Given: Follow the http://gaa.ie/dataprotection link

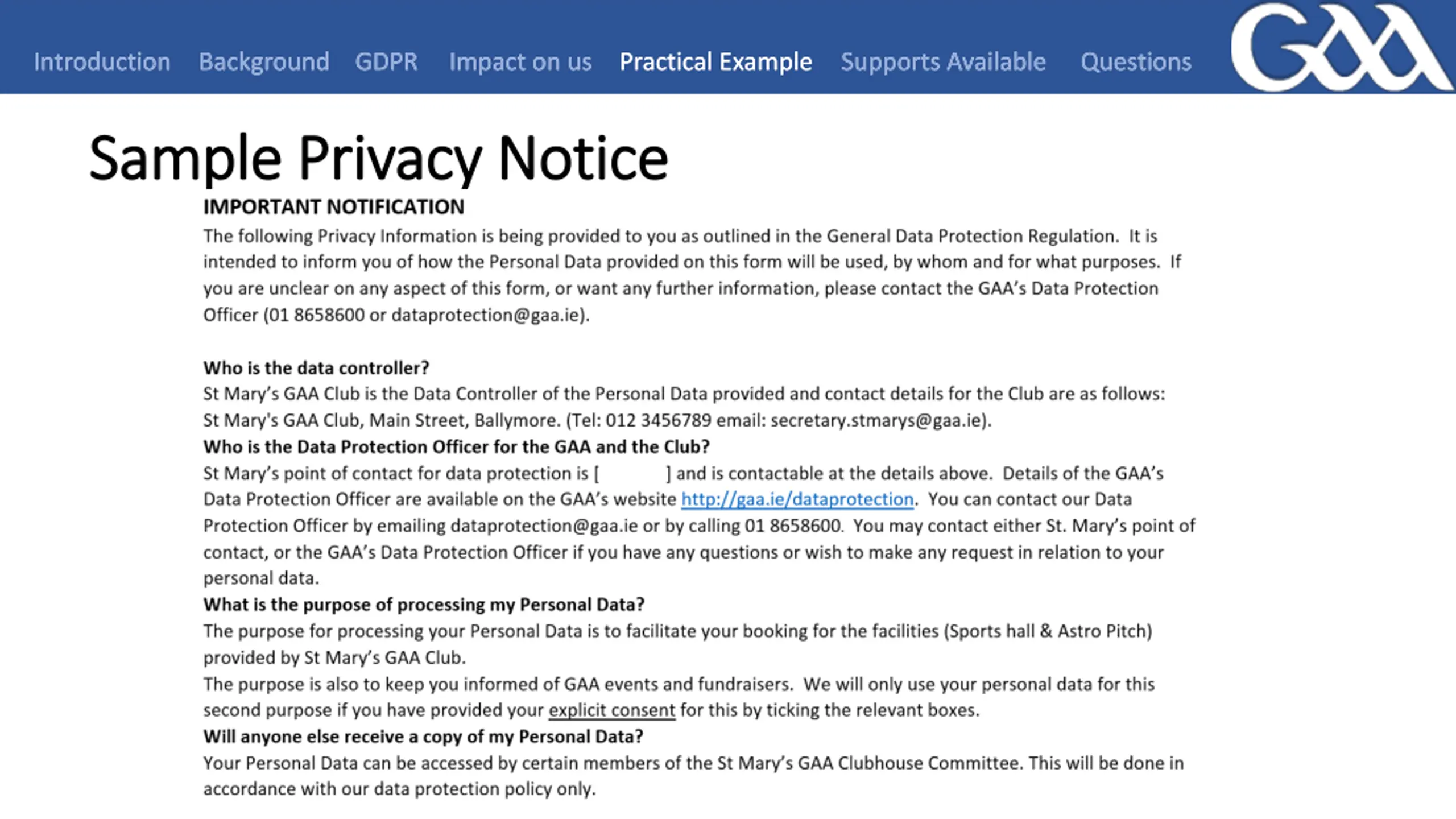Looking at the screenshot, I should point(797,499).
